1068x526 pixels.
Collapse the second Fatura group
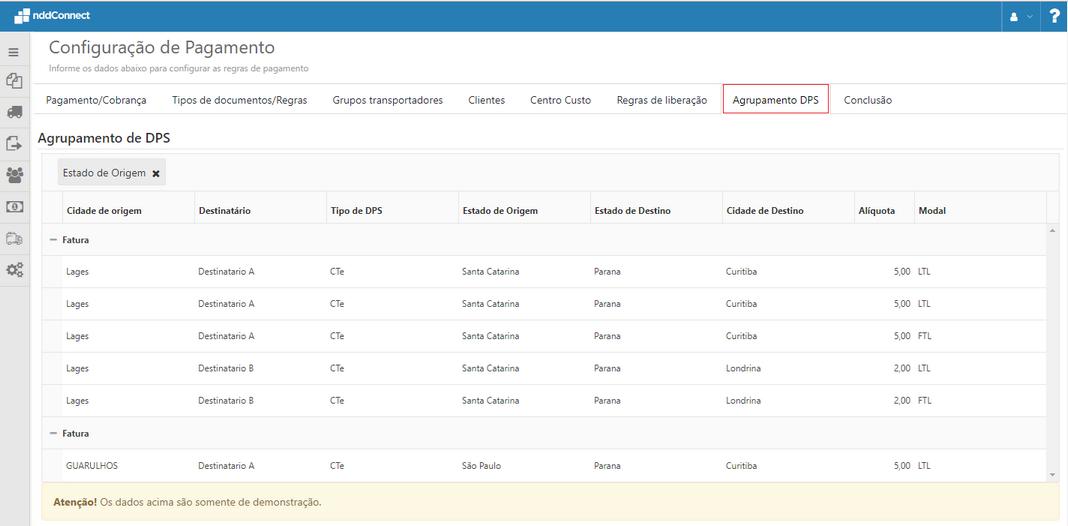pyautogui.click(x=53, y=434)
